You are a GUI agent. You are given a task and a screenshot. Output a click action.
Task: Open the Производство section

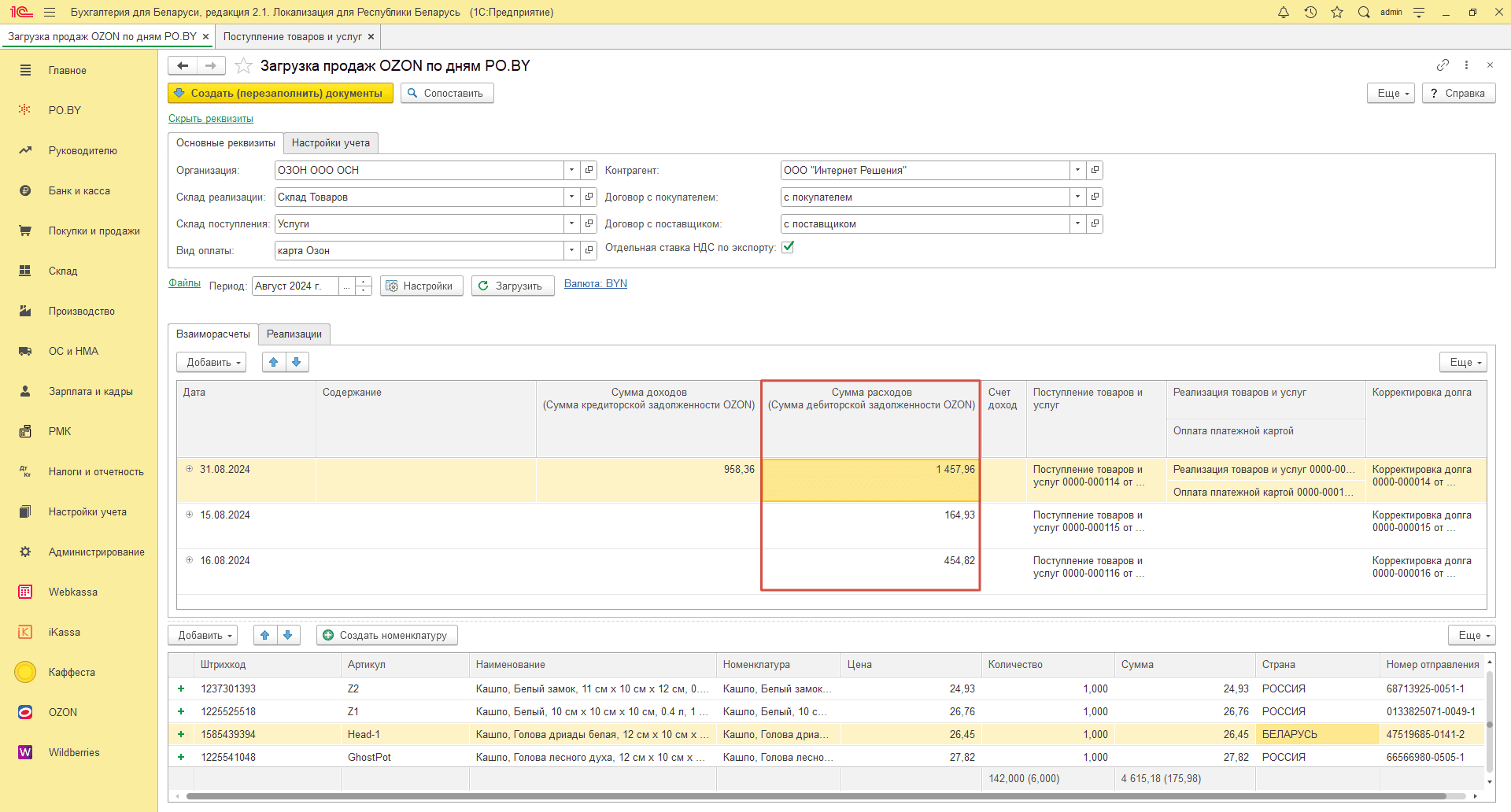point(79,311)
